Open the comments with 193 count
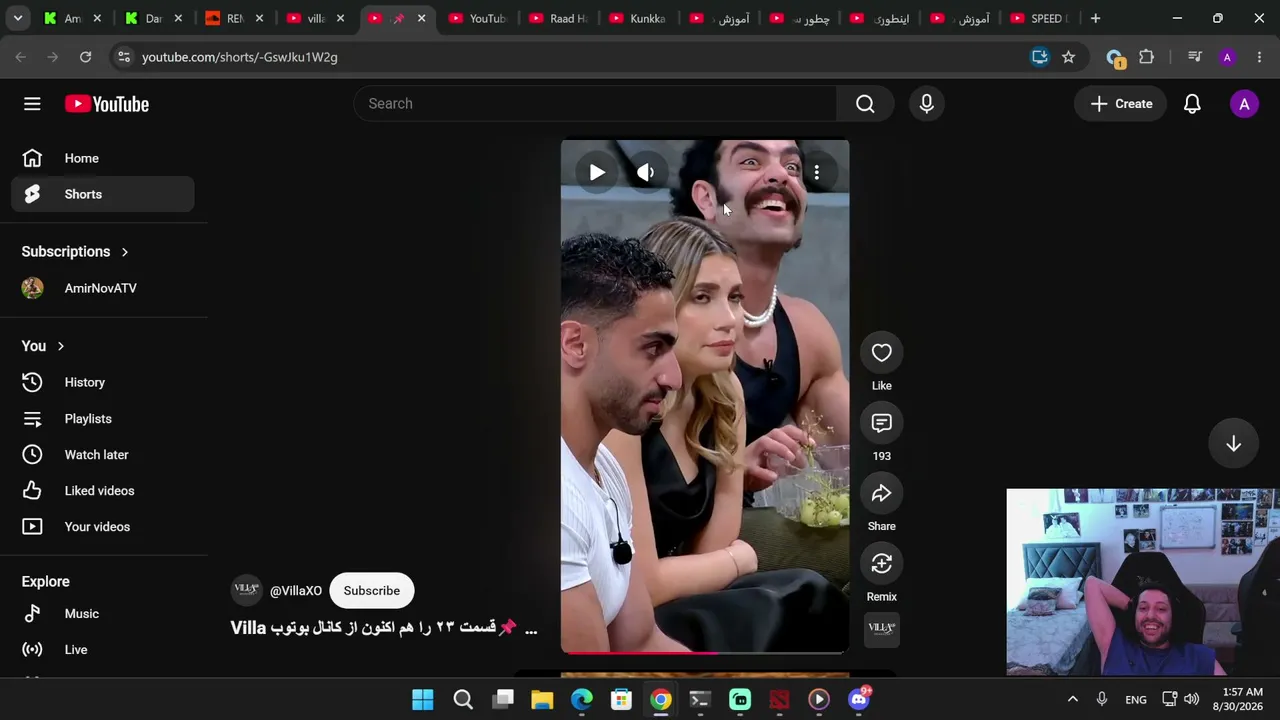Image resolution: width=1280 pixels, height=720 pixels. (881, 423)
